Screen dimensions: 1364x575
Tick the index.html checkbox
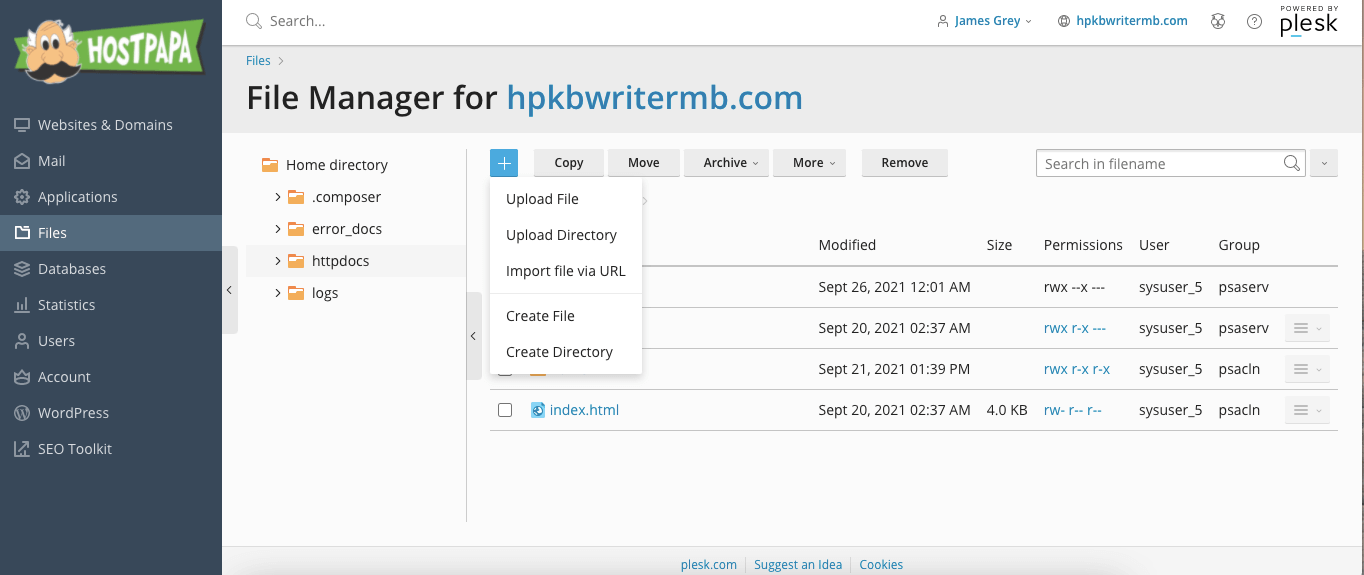point(505,410)
